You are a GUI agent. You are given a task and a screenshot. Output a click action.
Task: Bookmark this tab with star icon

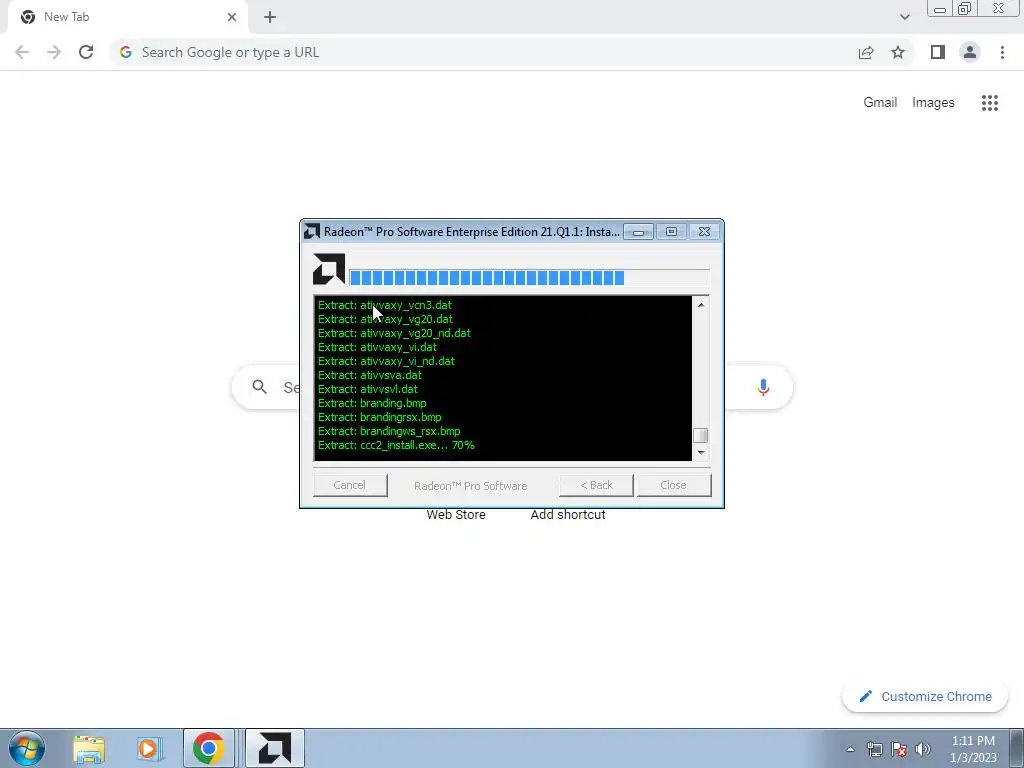(898, 52)
